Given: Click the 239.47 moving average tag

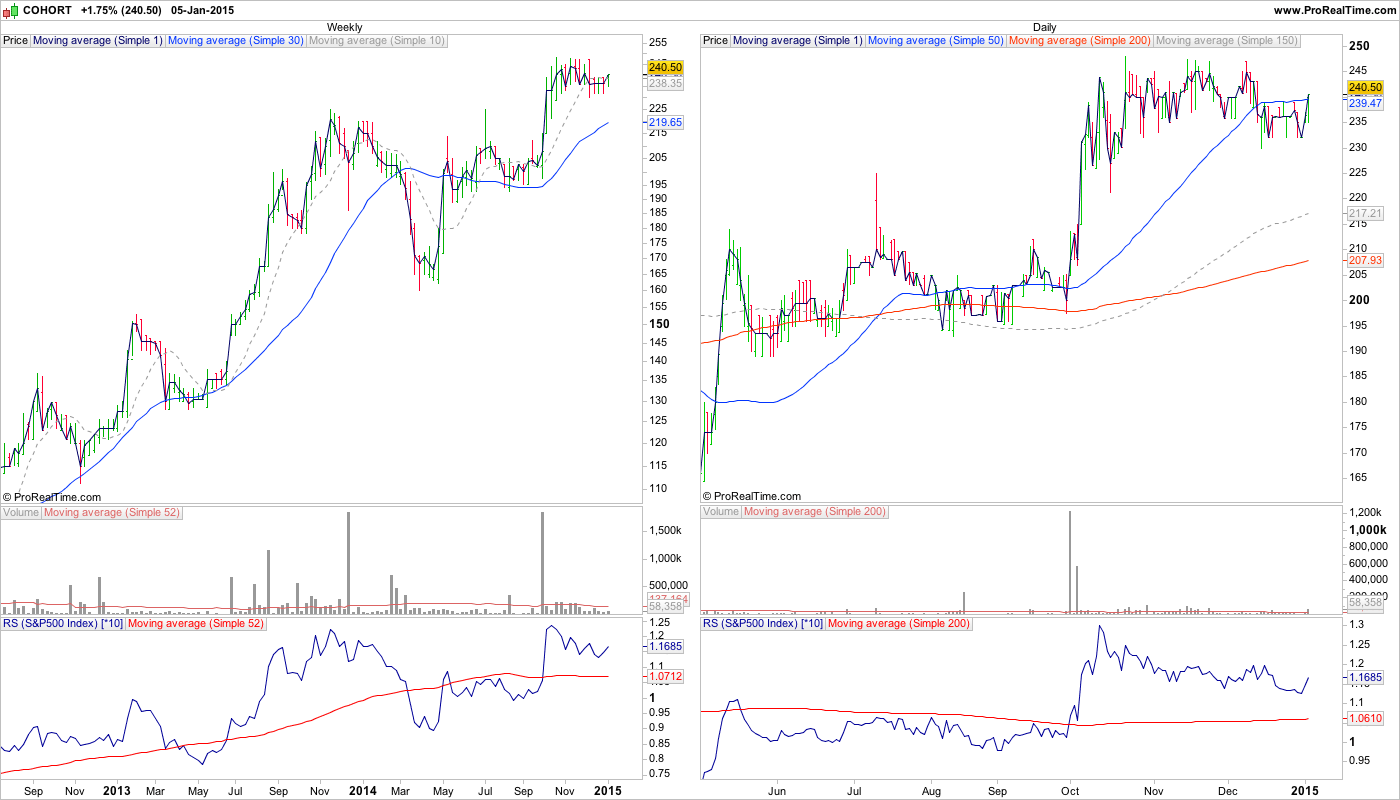Looking at the screenshot, I should 1365,103.
